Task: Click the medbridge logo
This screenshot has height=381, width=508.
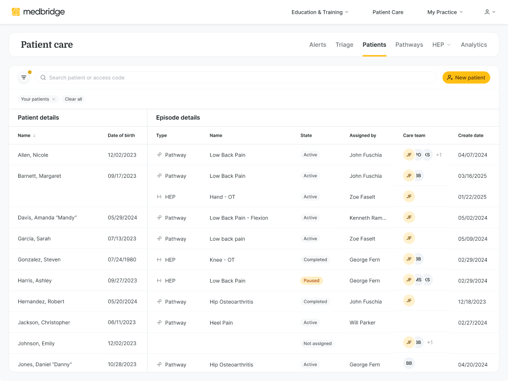Action: click(x=38, y=12)
